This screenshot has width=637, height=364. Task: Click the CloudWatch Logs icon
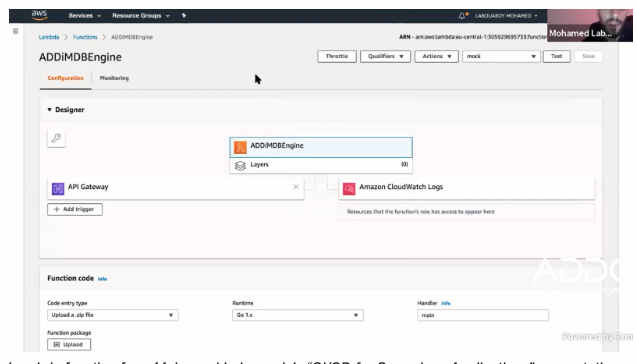(349, 188)
